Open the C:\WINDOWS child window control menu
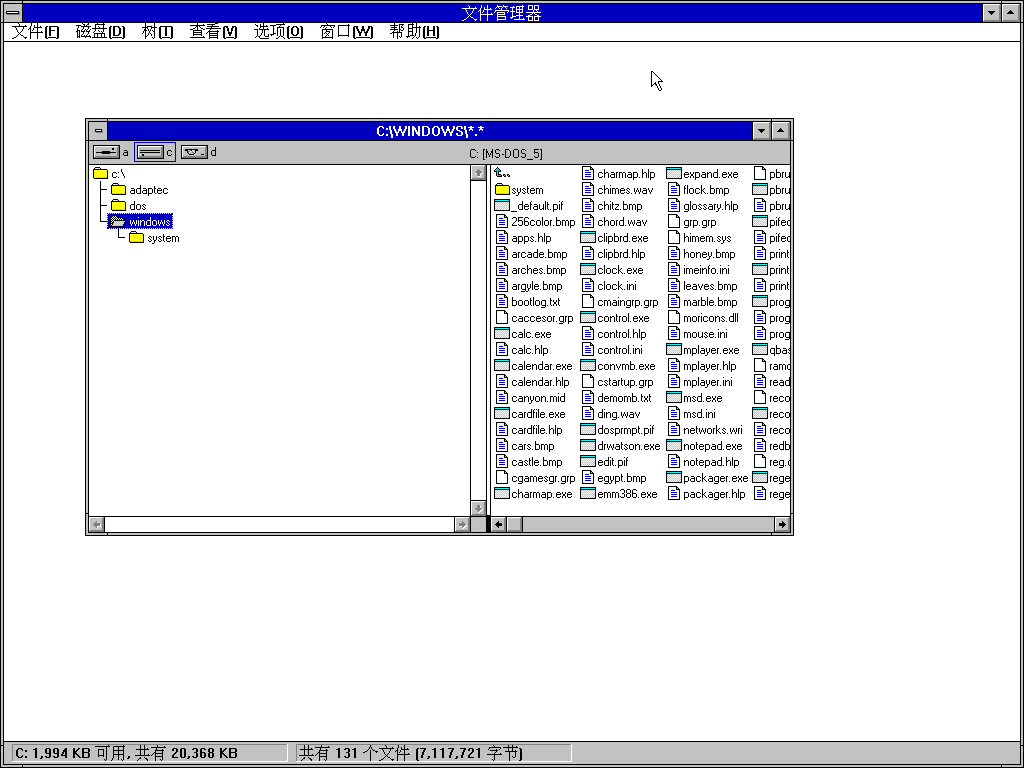 click(97, 131)
